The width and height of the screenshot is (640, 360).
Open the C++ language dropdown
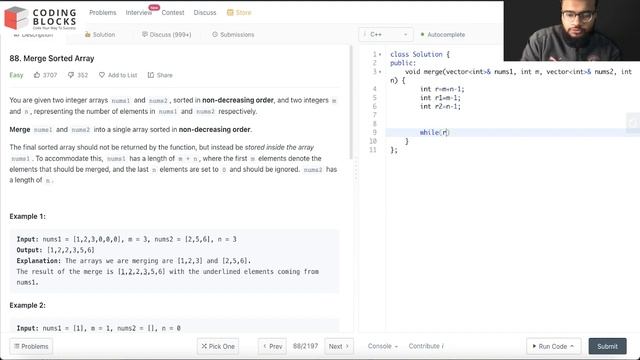click(x=386, y=35)
